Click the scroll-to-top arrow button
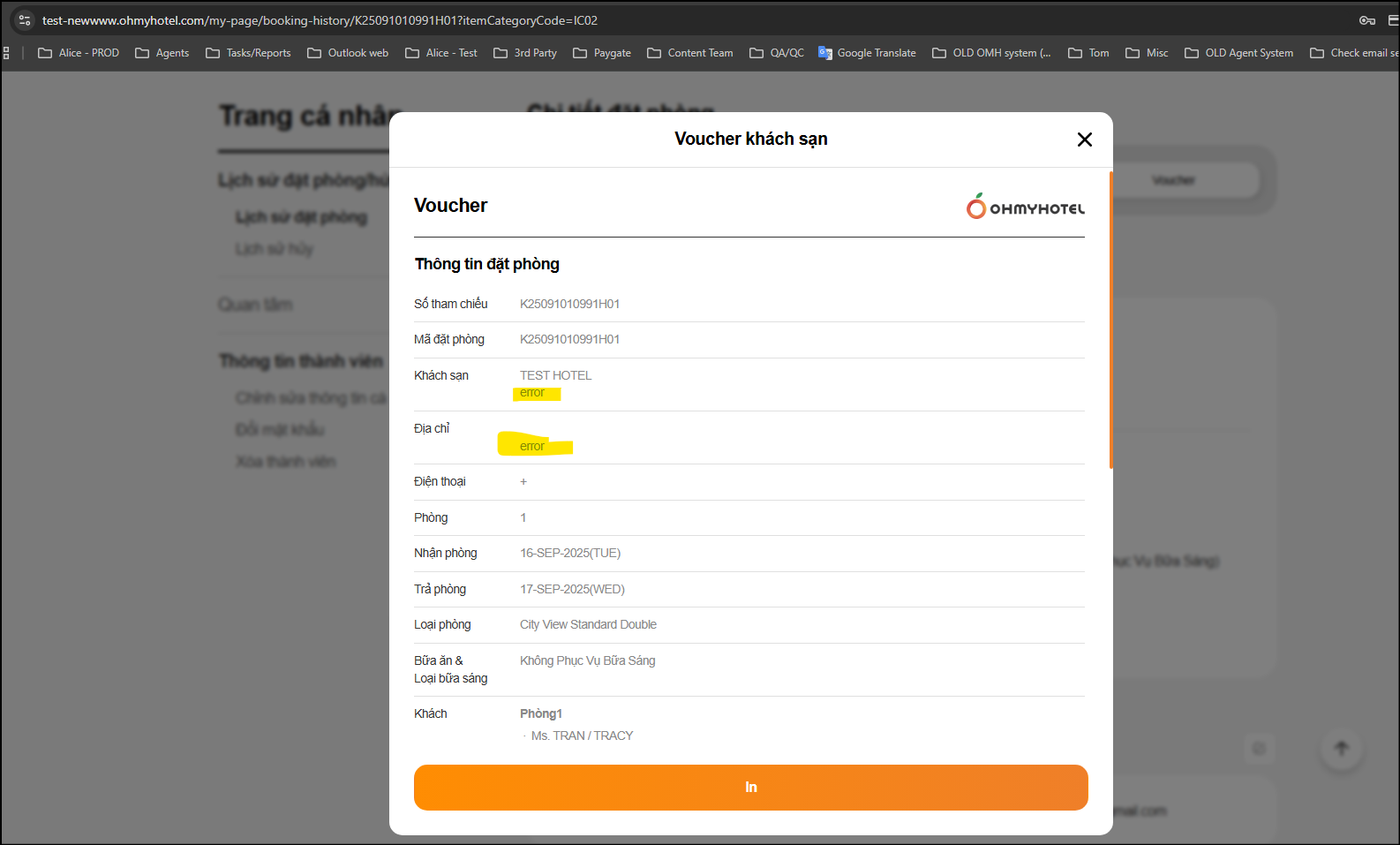This screenshot has height=845, width=1400. pos(1341,749)
